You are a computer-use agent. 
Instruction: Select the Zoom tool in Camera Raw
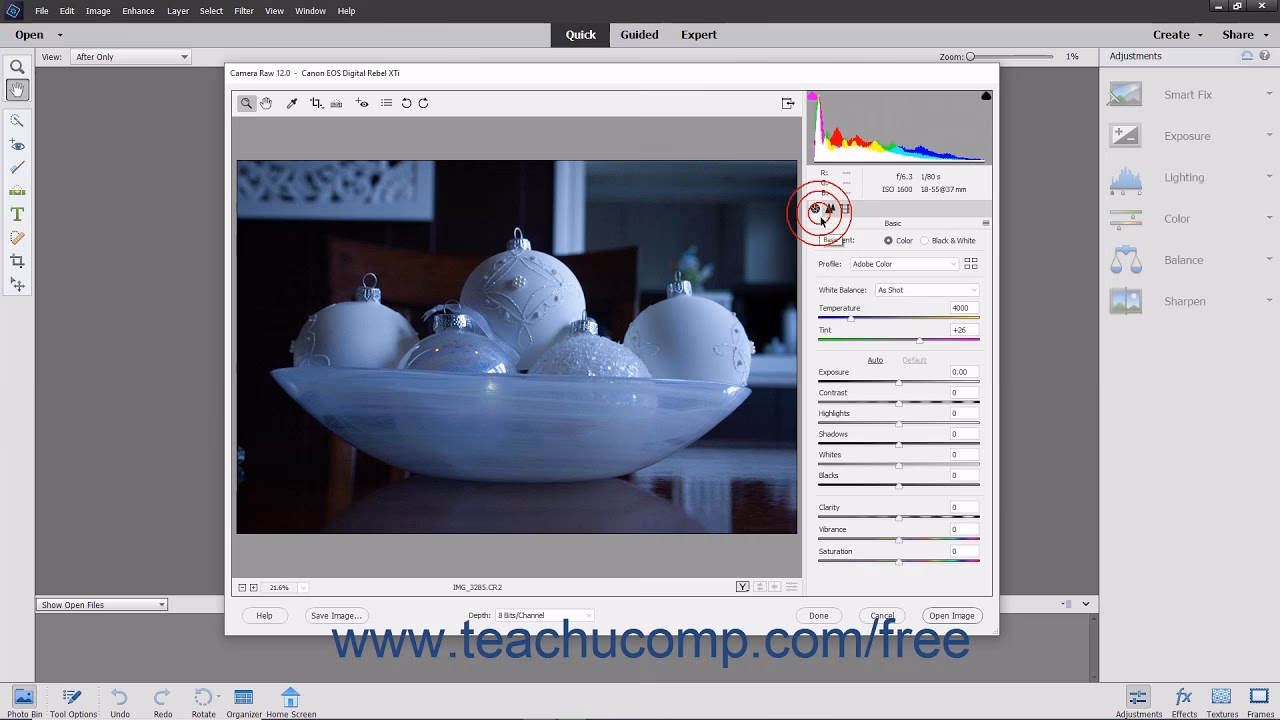pos(246,103)
